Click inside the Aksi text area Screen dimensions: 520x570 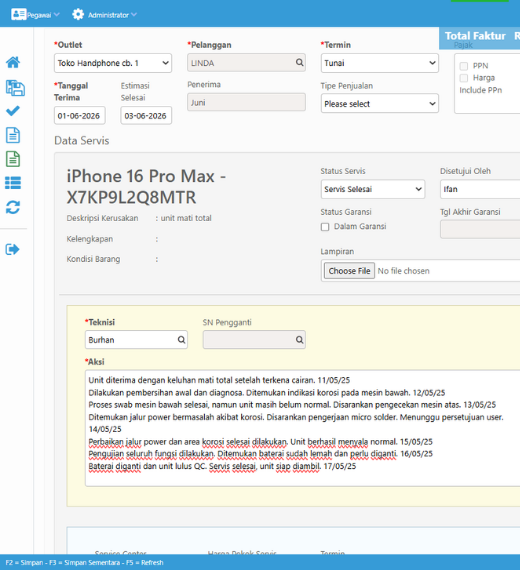(x=303, y=428)
